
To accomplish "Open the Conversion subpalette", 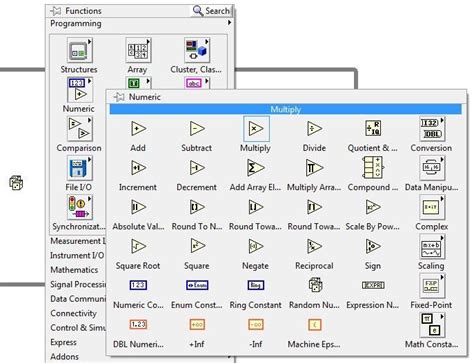I will (432, 129).
